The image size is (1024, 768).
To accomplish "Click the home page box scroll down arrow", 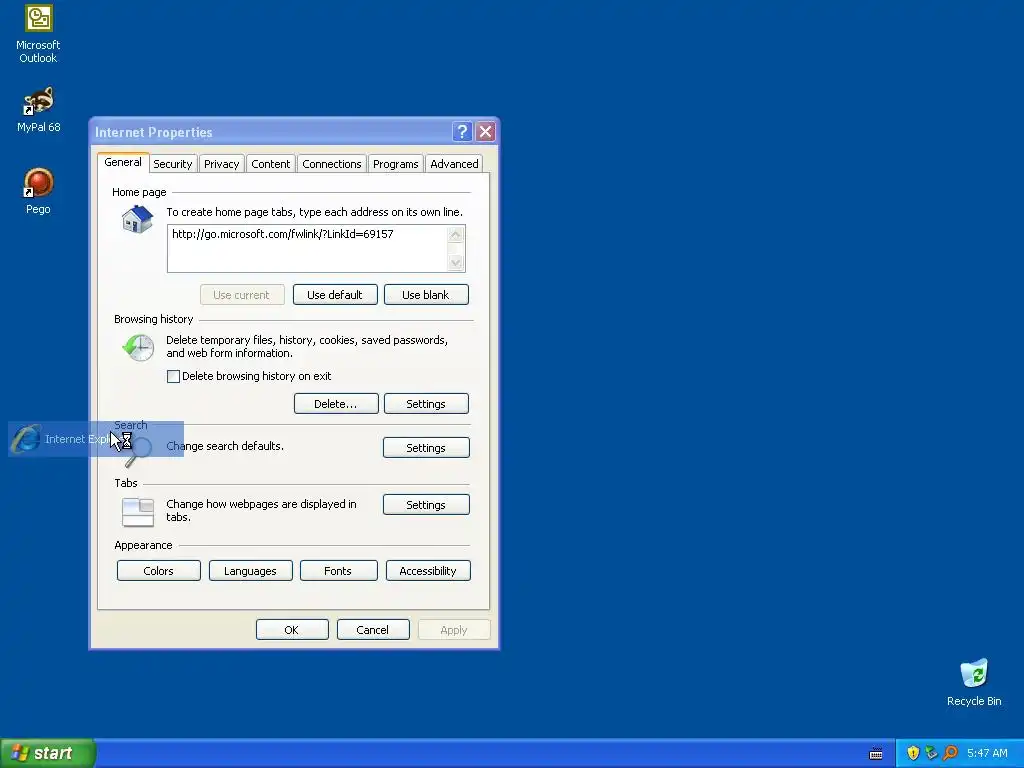I will [x=456, y=262].
